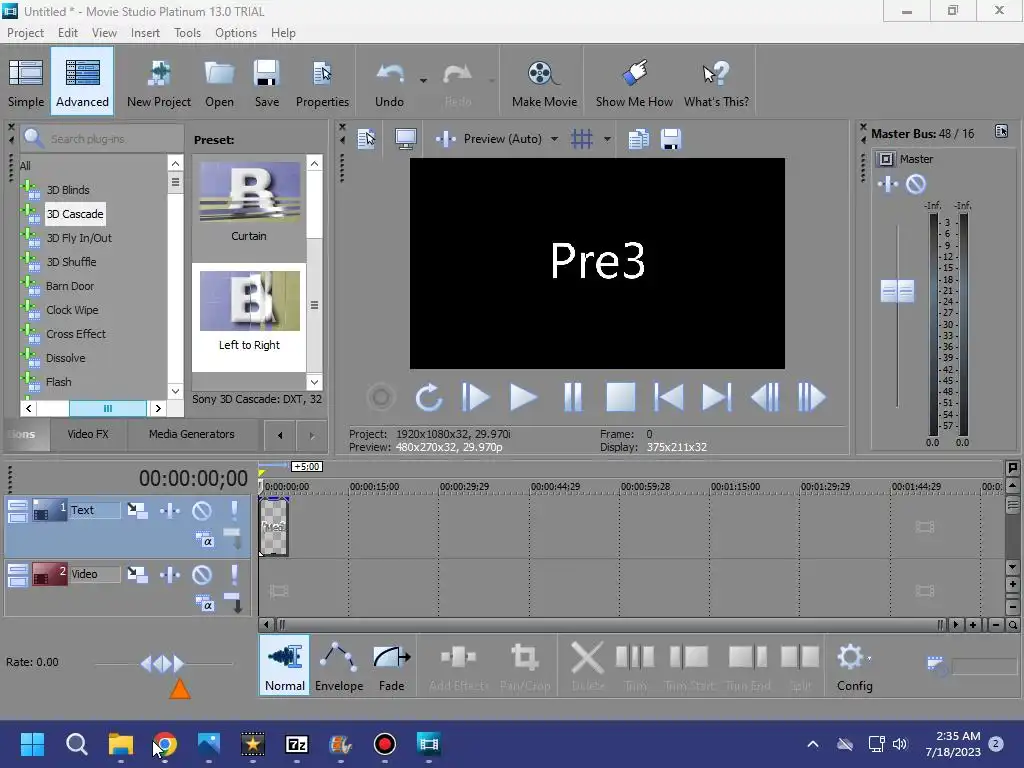Open the Options menu

coord(236,33)
